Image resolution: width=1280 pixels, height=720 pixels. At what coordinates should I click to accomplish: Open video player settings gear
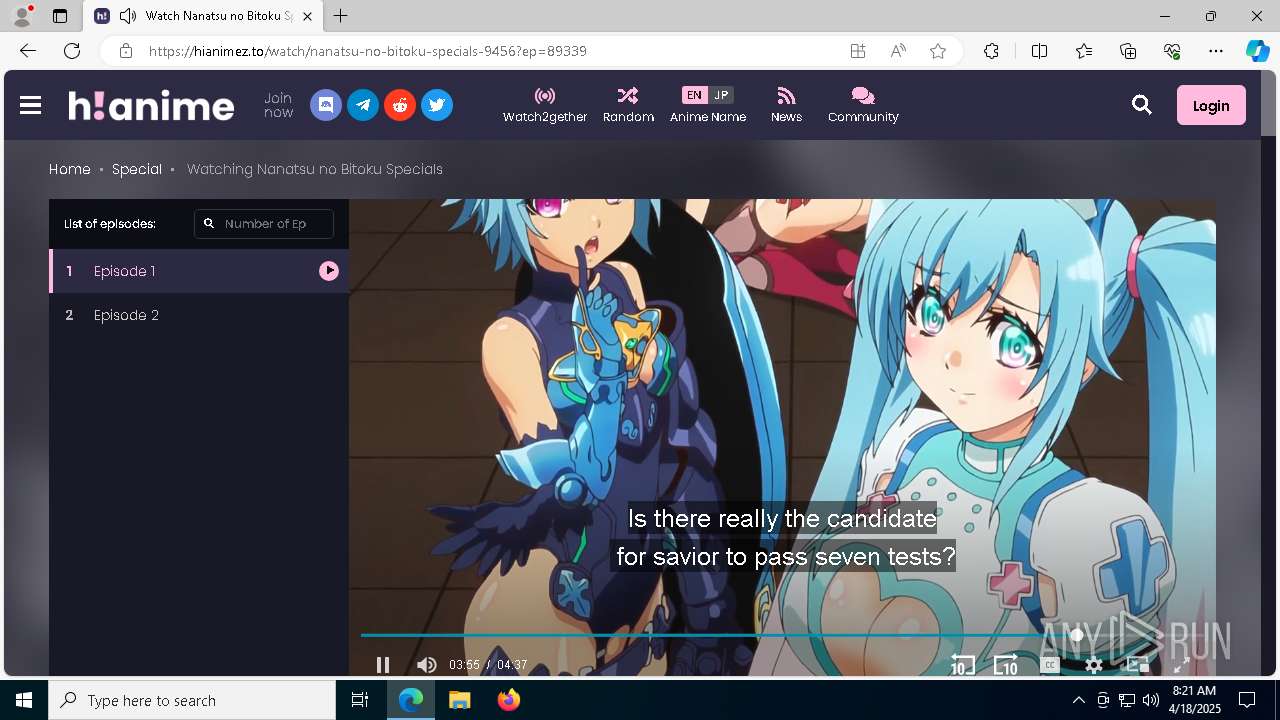(1094, 665)
